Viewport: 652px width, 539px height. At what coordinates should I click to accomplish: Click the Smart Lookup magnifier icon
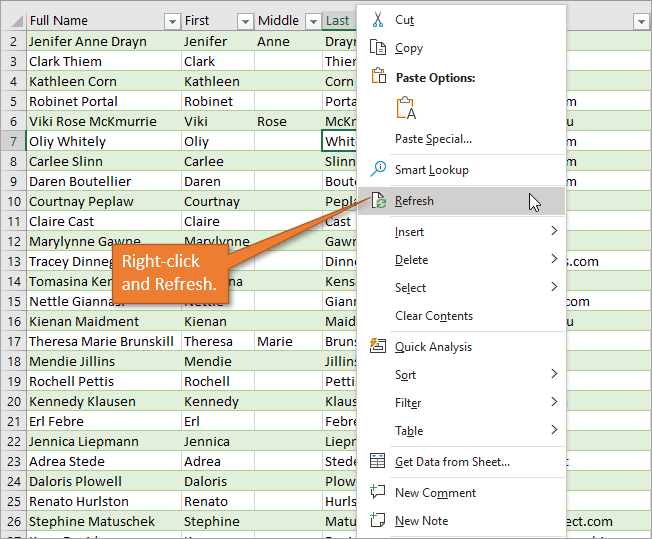(x=377, y=170)
